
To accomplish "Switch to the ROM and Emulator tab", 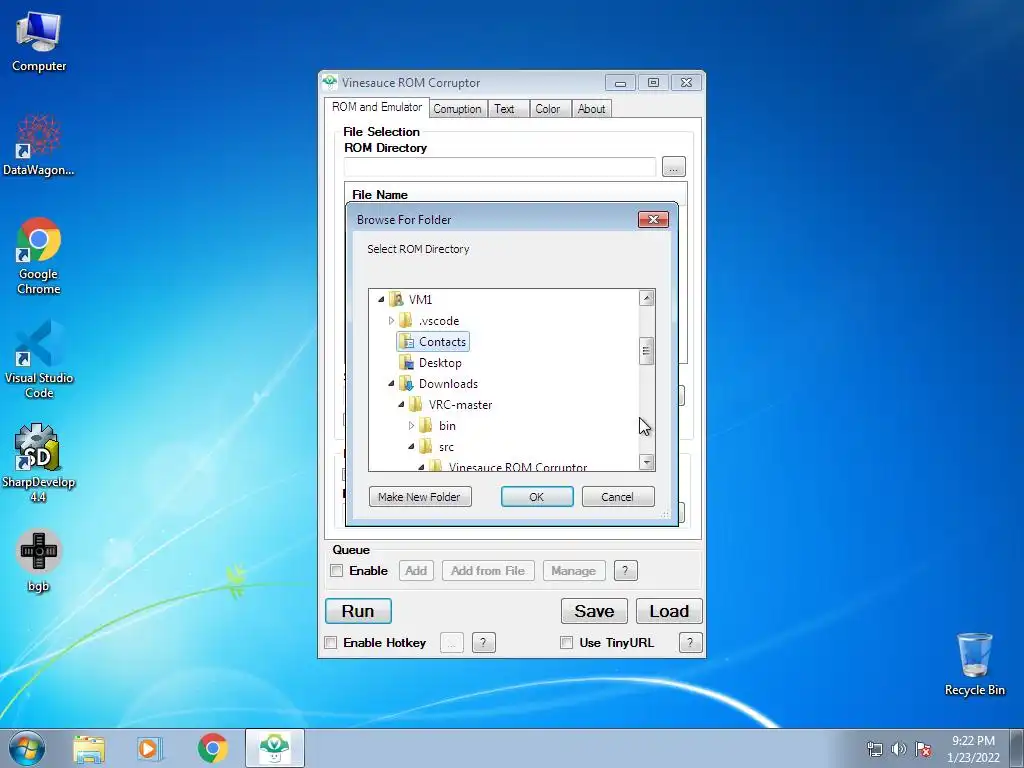I will pos(377,107).
